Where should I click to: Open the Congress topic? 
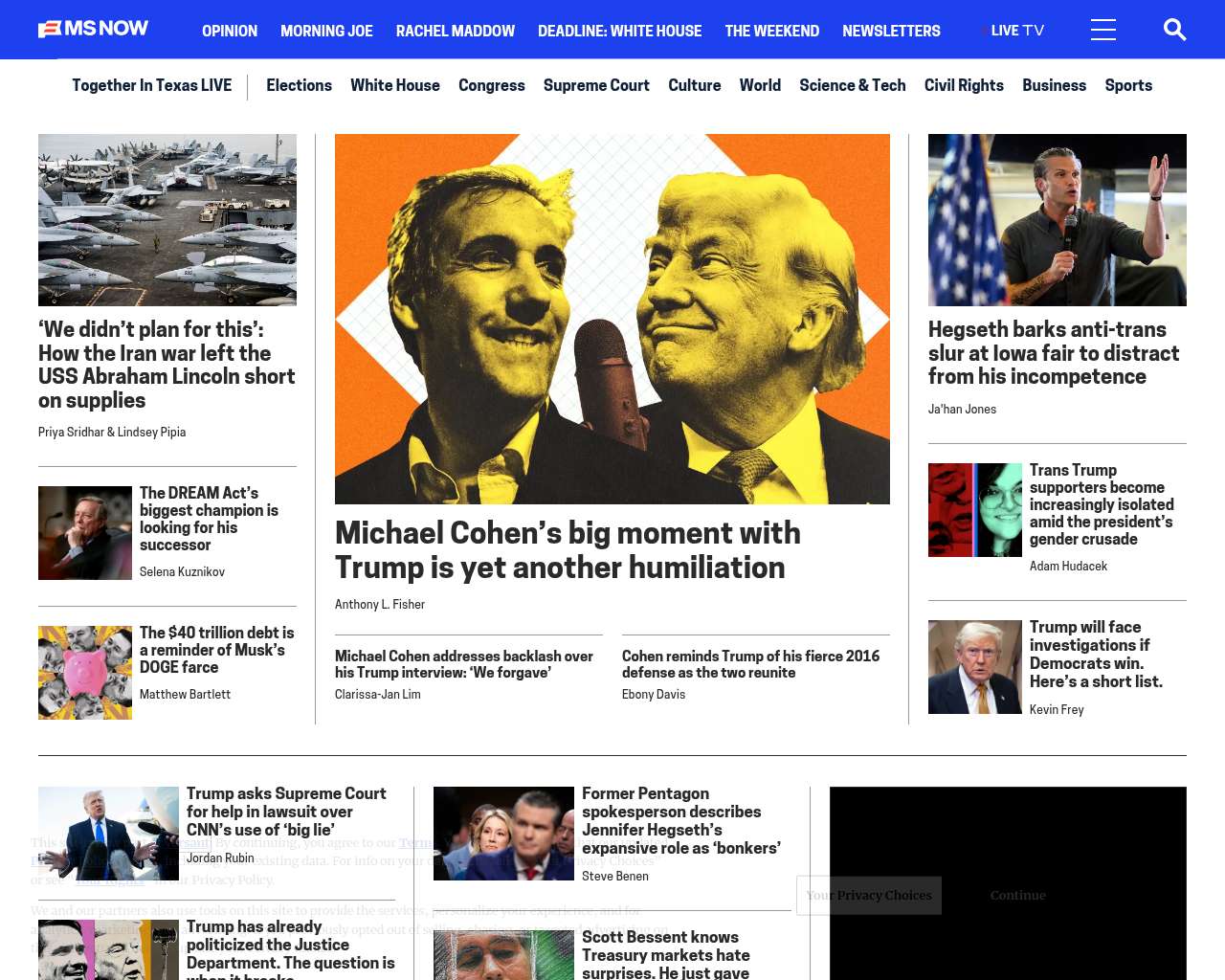[x=492, y=85]
